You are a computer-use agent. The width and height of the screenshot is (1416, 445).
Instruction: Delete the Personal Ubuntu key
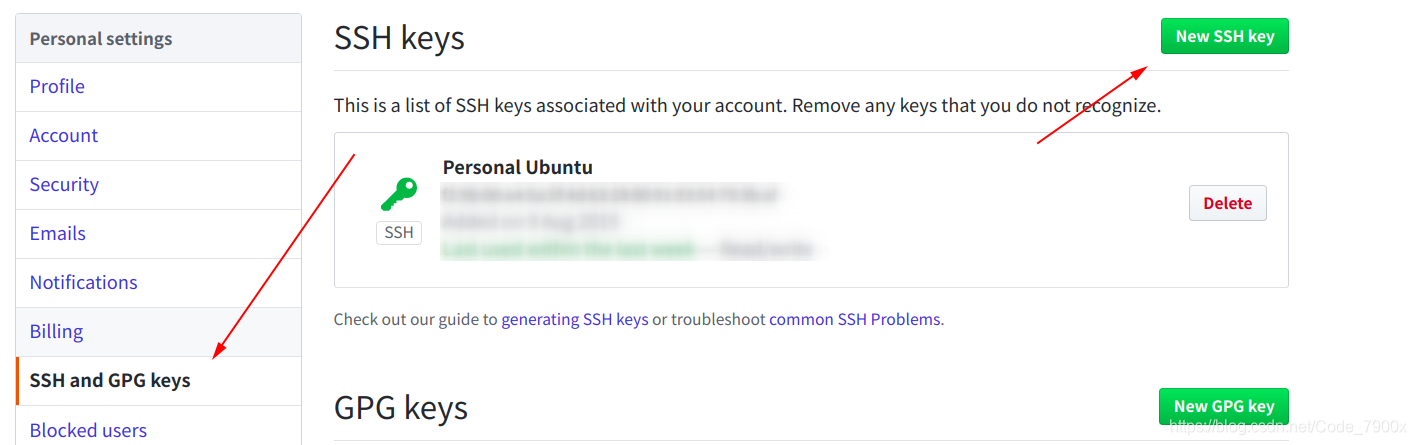point(1227,203)
